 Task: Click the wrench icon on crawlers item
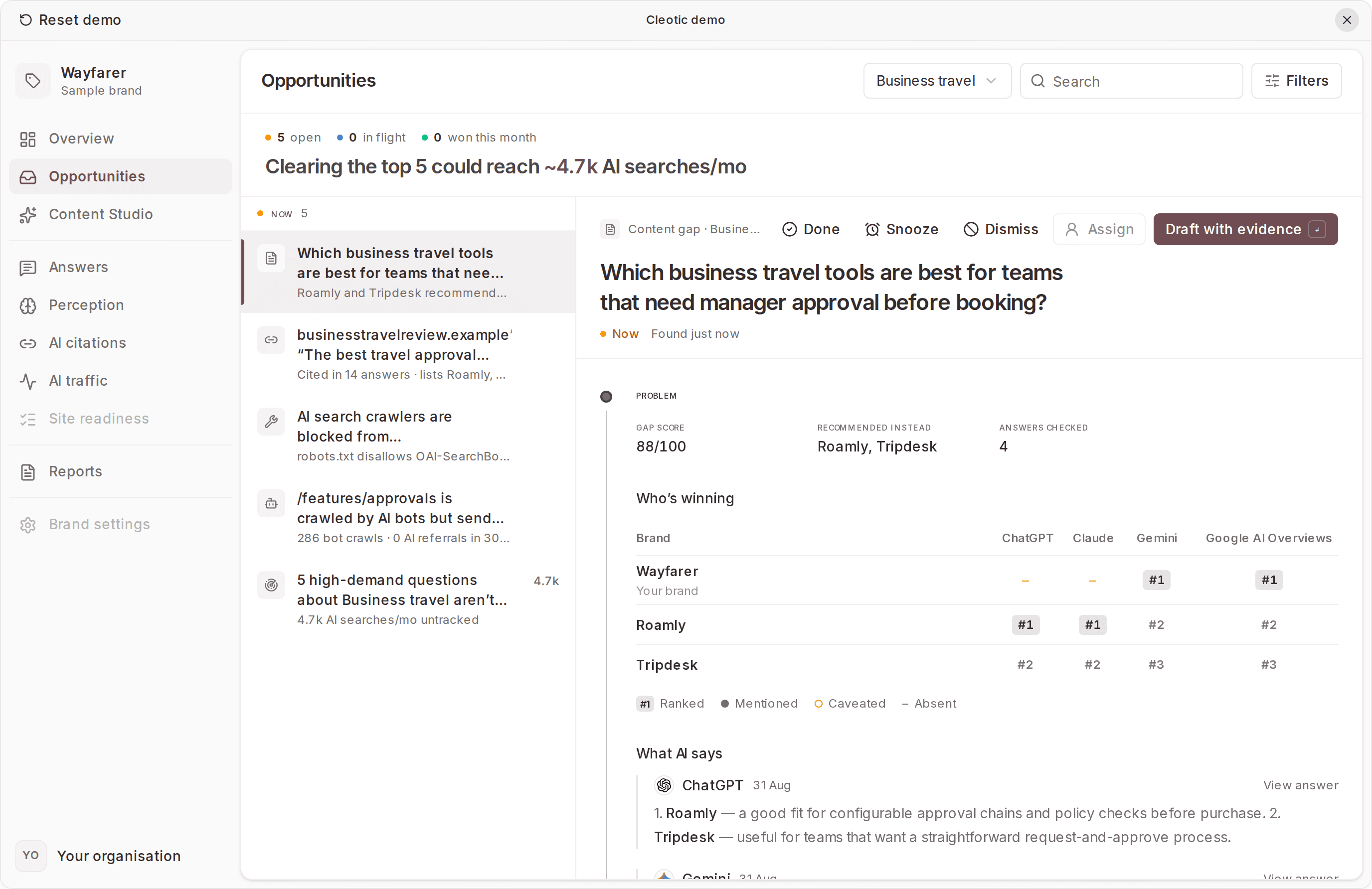pos(271,422)
